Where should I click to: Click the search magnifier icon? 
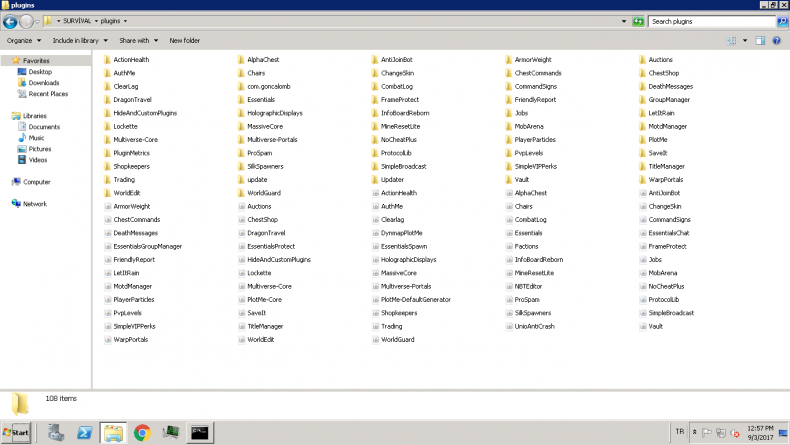[782, 21]
